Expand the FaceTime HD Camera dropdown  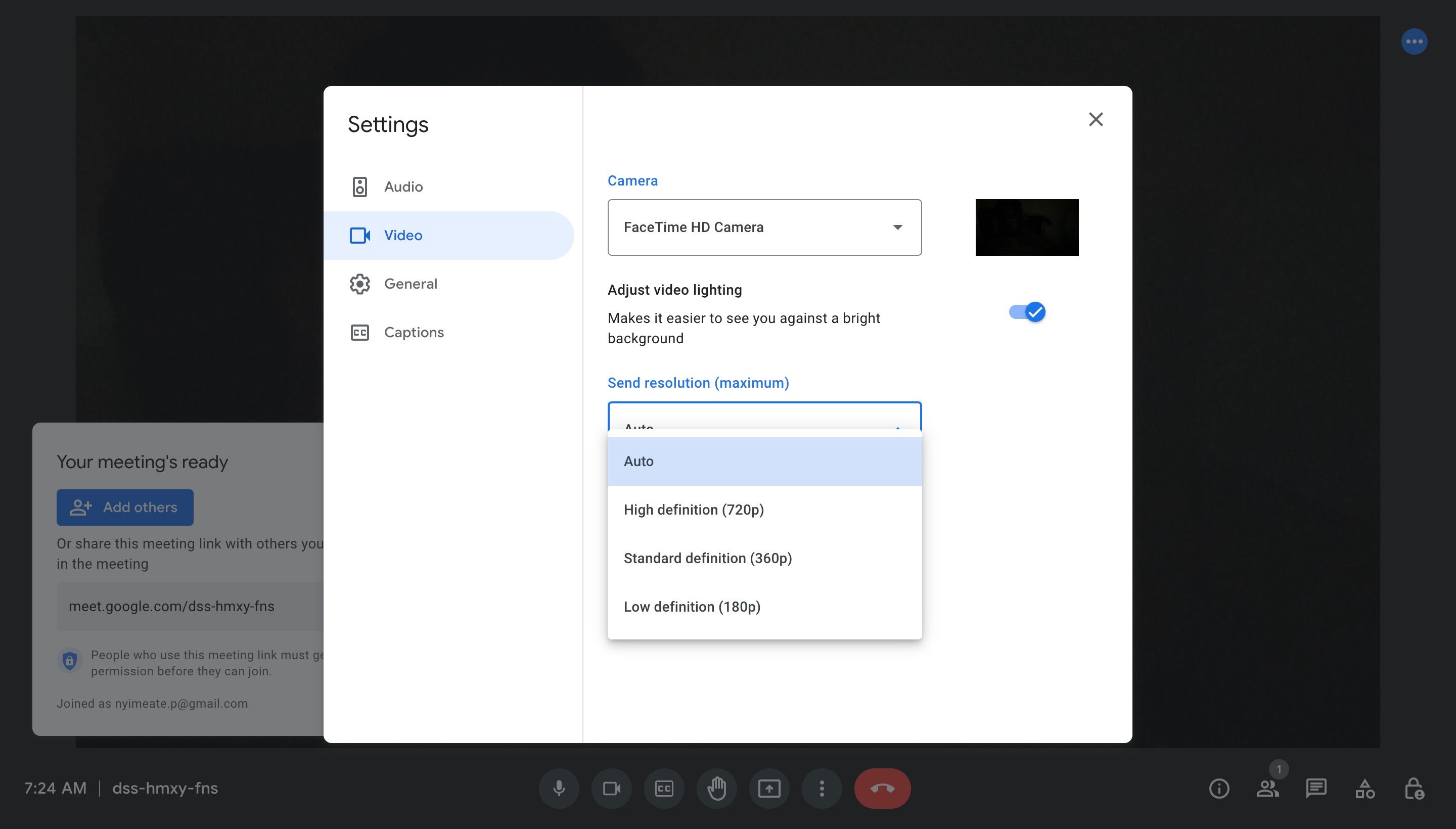pyautogui.click(x=764, y=227)
